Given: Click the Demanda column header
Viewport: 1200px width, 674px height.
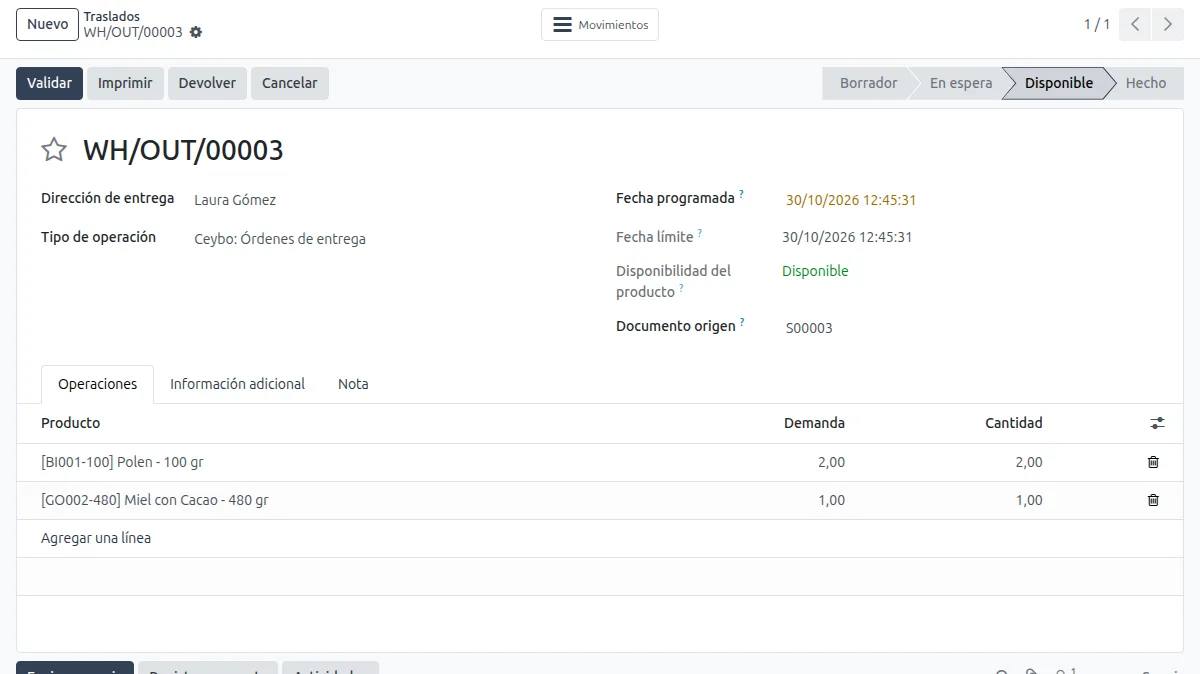Looking at the screenshot, I should [814, 423].
